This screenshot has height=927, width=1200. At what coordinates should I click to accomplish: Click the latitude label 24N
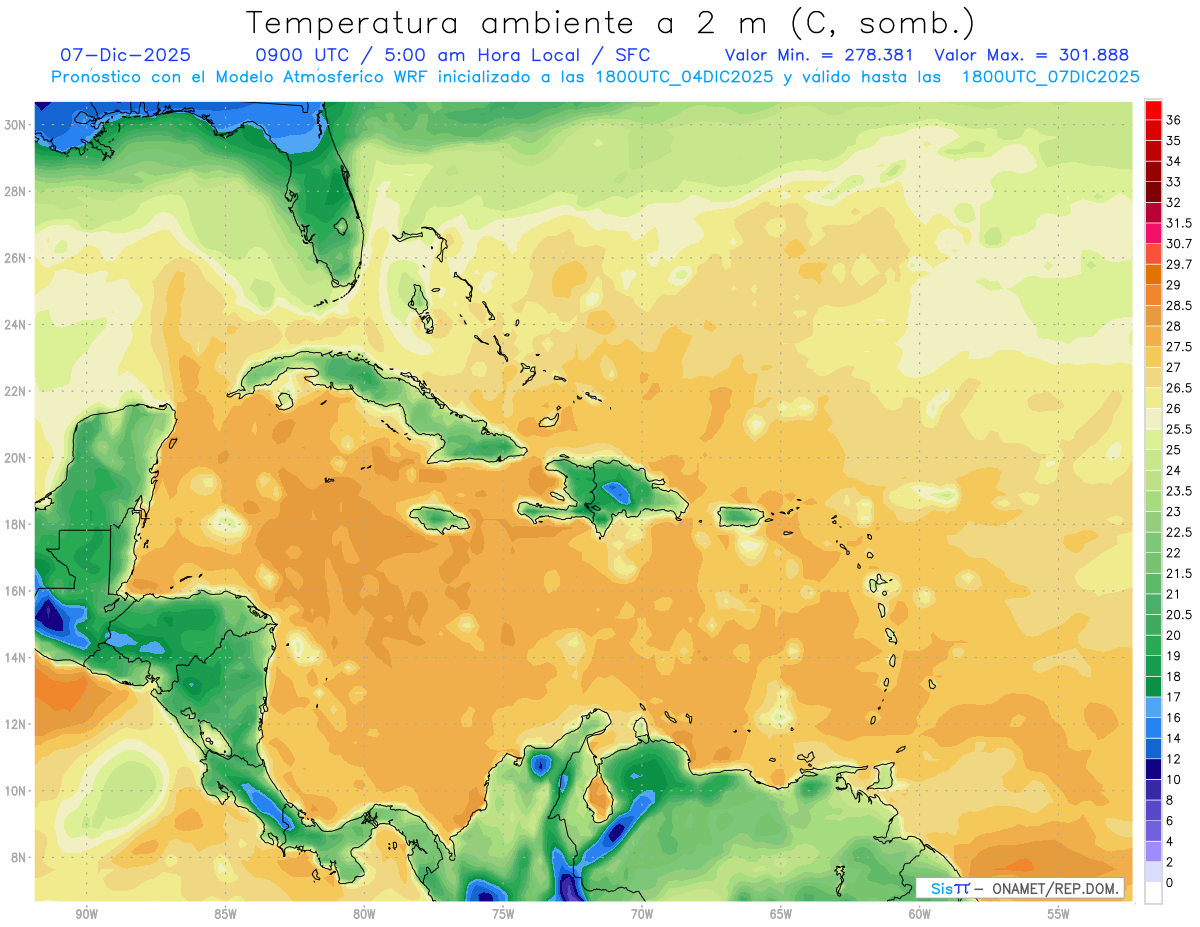(x=17, y=325)
